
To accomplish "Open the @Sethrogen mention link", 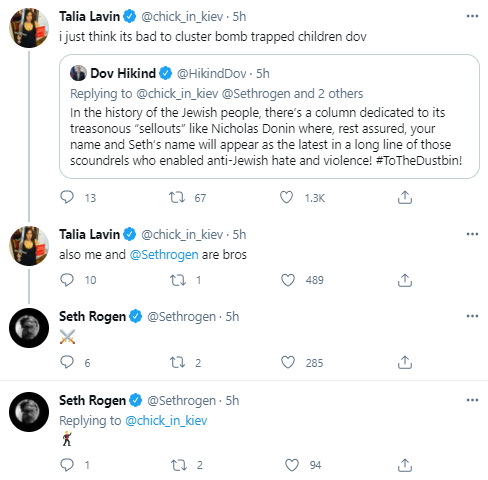I will (x=164, y=255).
